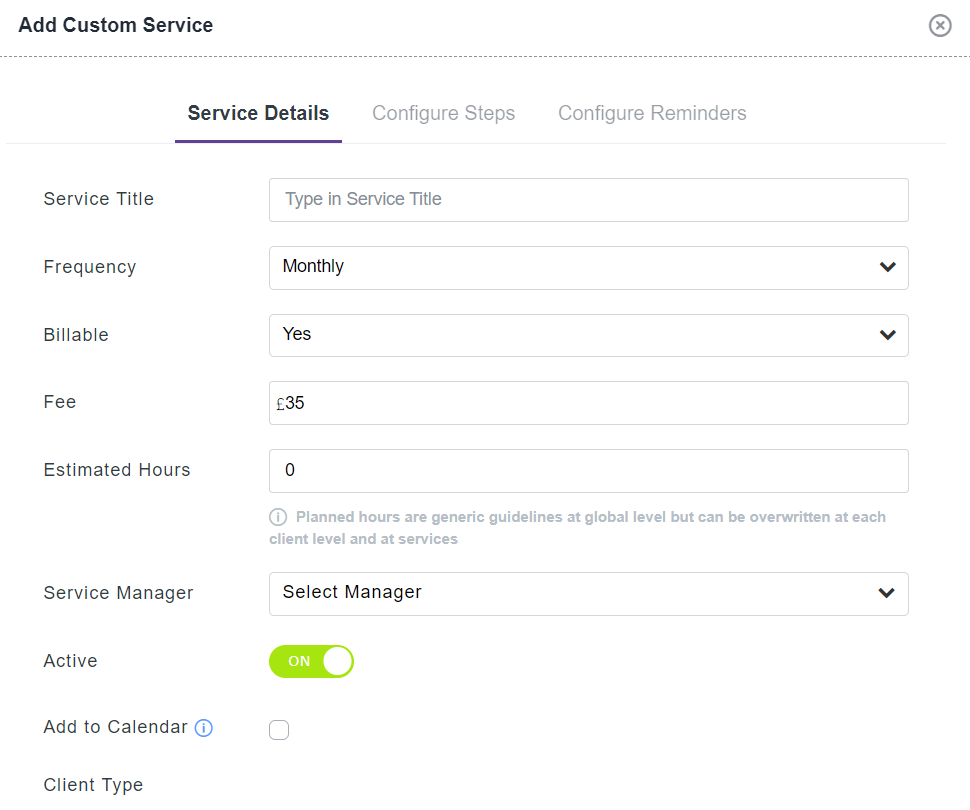Image resolution: width=970 pixels, height=810 pixels.
Task: Click the chevron arrow in Service Manager field
Action: pyautogui.click(x=886, y=593)
